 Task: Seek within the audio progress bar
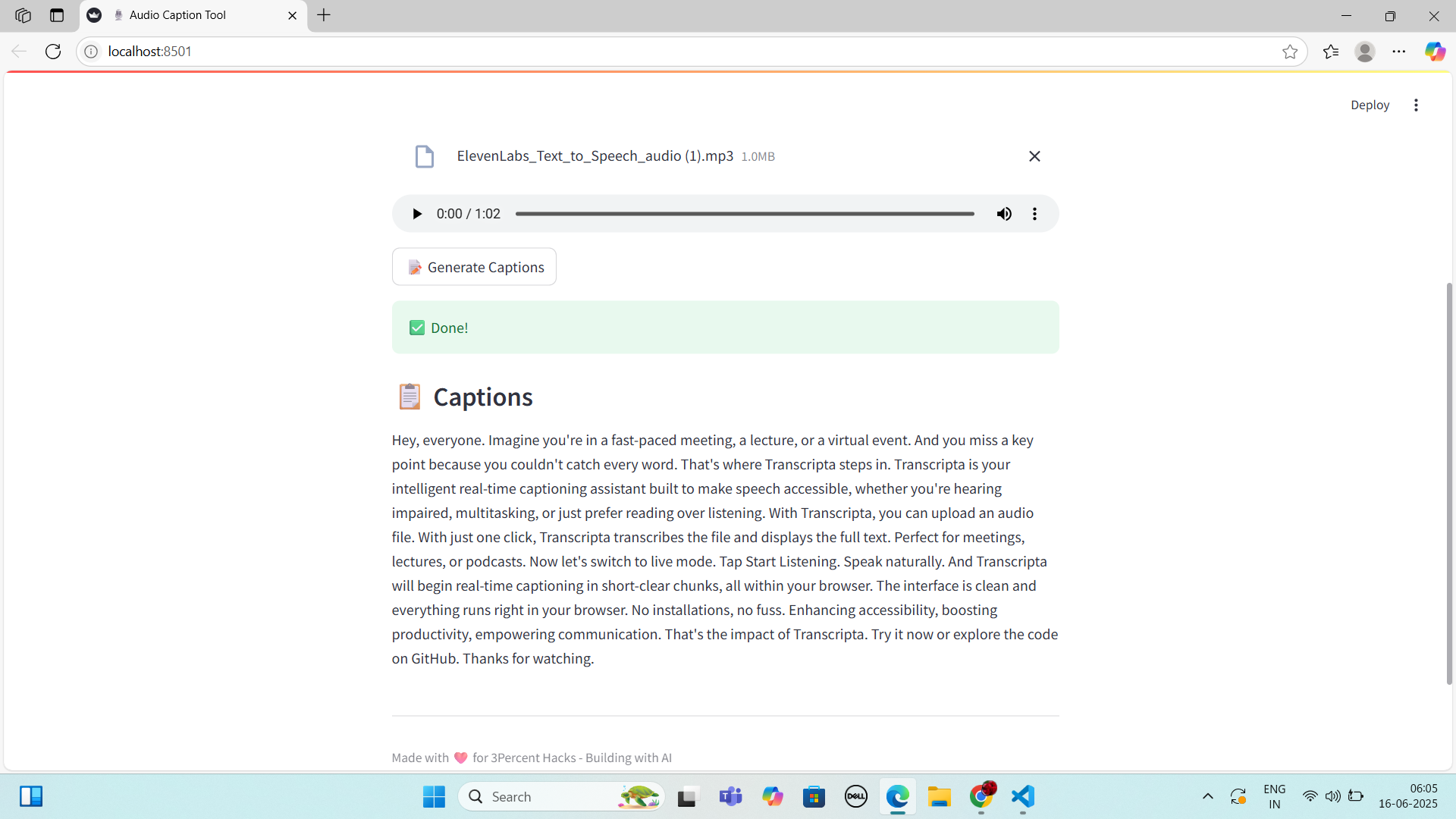pos(744,214)
